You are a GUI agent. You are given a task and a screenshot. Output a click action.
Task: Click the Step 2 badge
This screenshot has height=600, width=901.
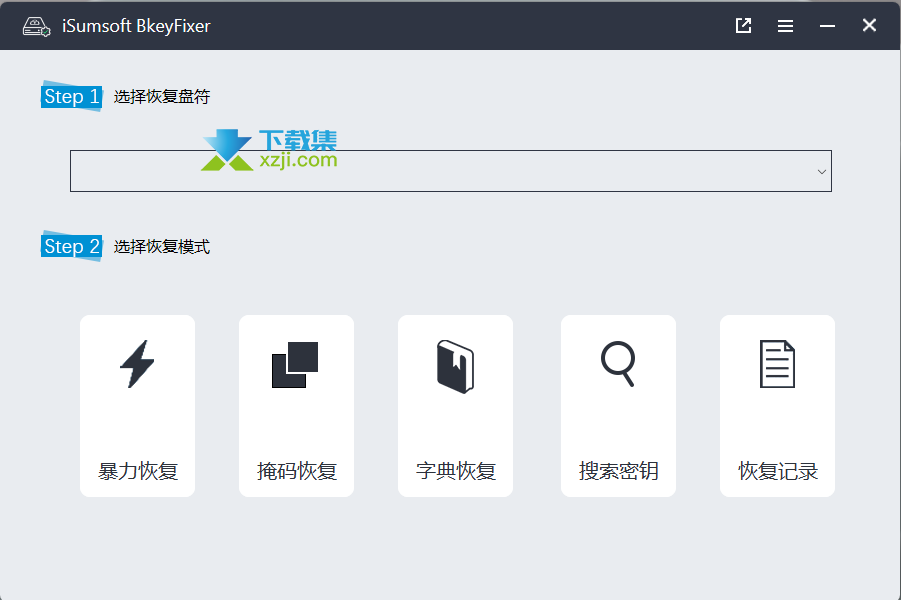coord(72,246)
